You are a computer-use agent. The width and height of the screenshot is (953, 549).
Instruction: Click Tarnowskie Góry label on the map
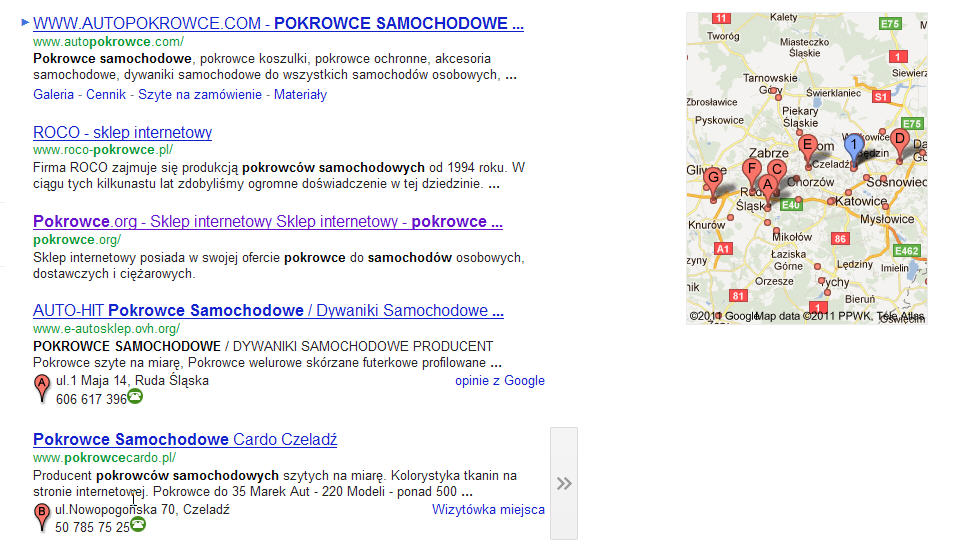click(770, 84)
